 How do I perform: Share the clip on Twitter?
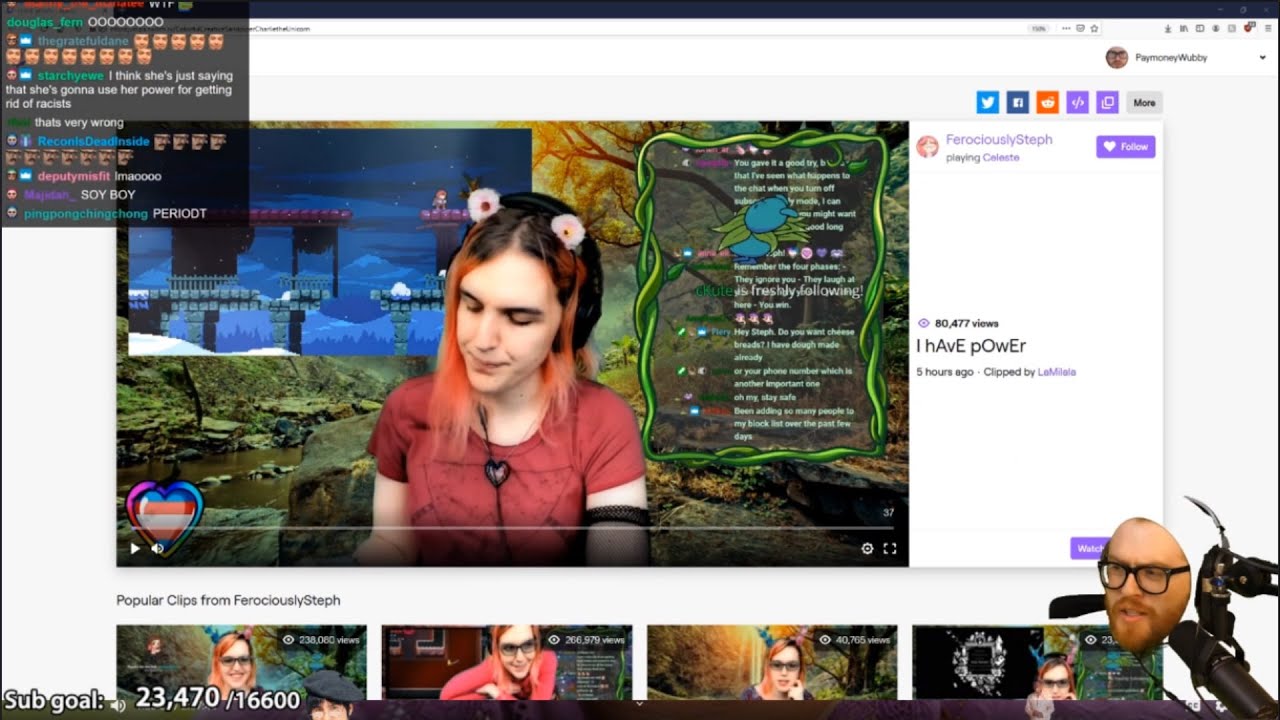988,102
